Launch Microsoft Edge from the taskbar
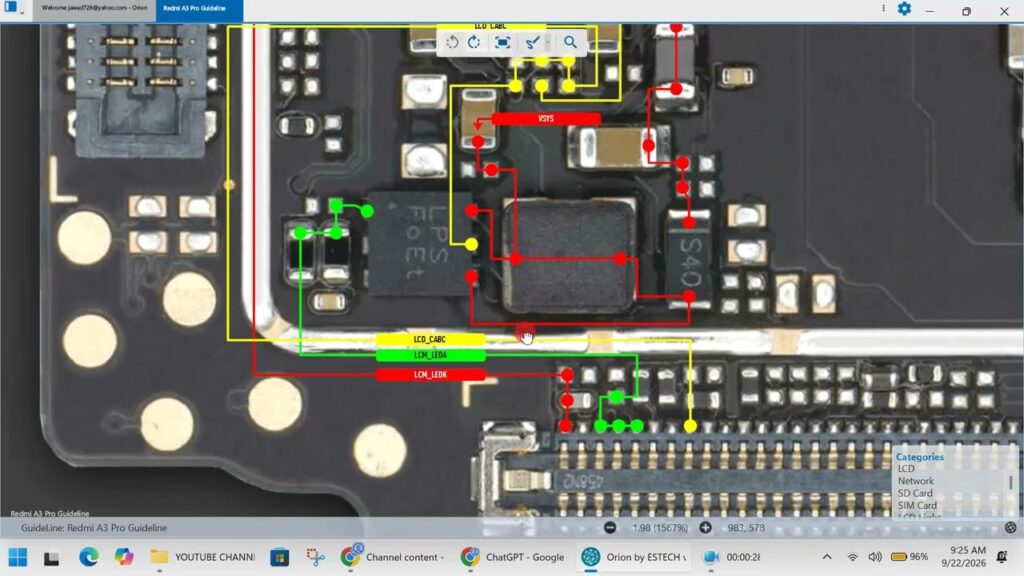The width and height of the screenshot is (1024, 576). (89, 557)
